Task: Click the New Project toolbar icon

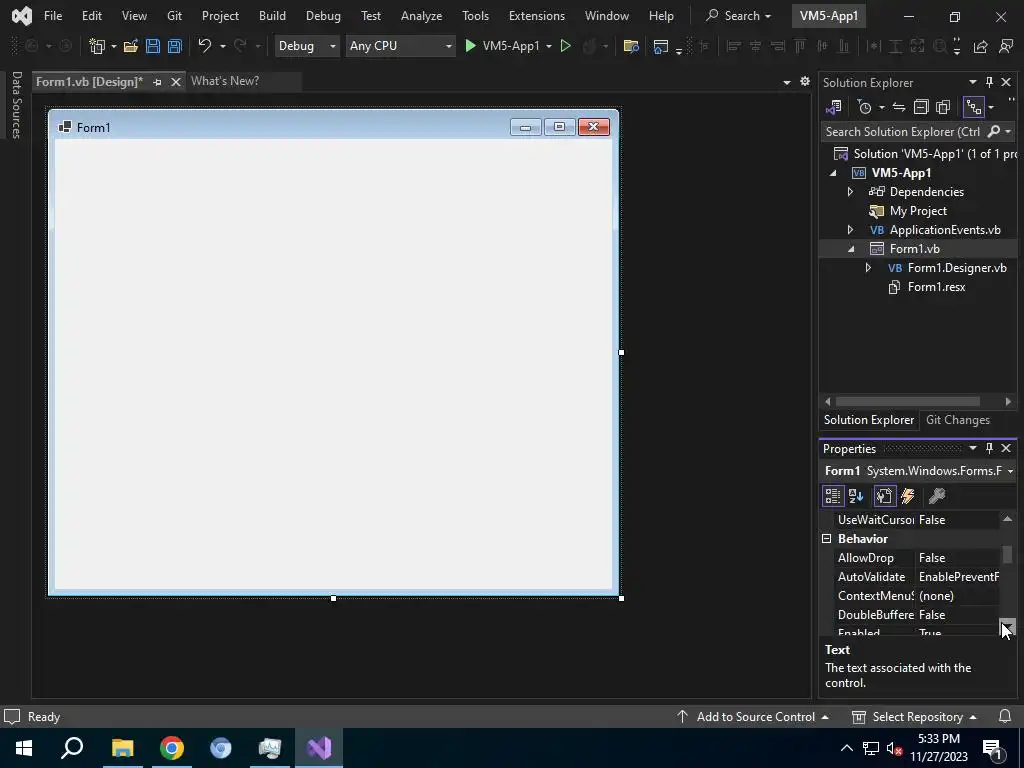Action: tap(97, 46)
